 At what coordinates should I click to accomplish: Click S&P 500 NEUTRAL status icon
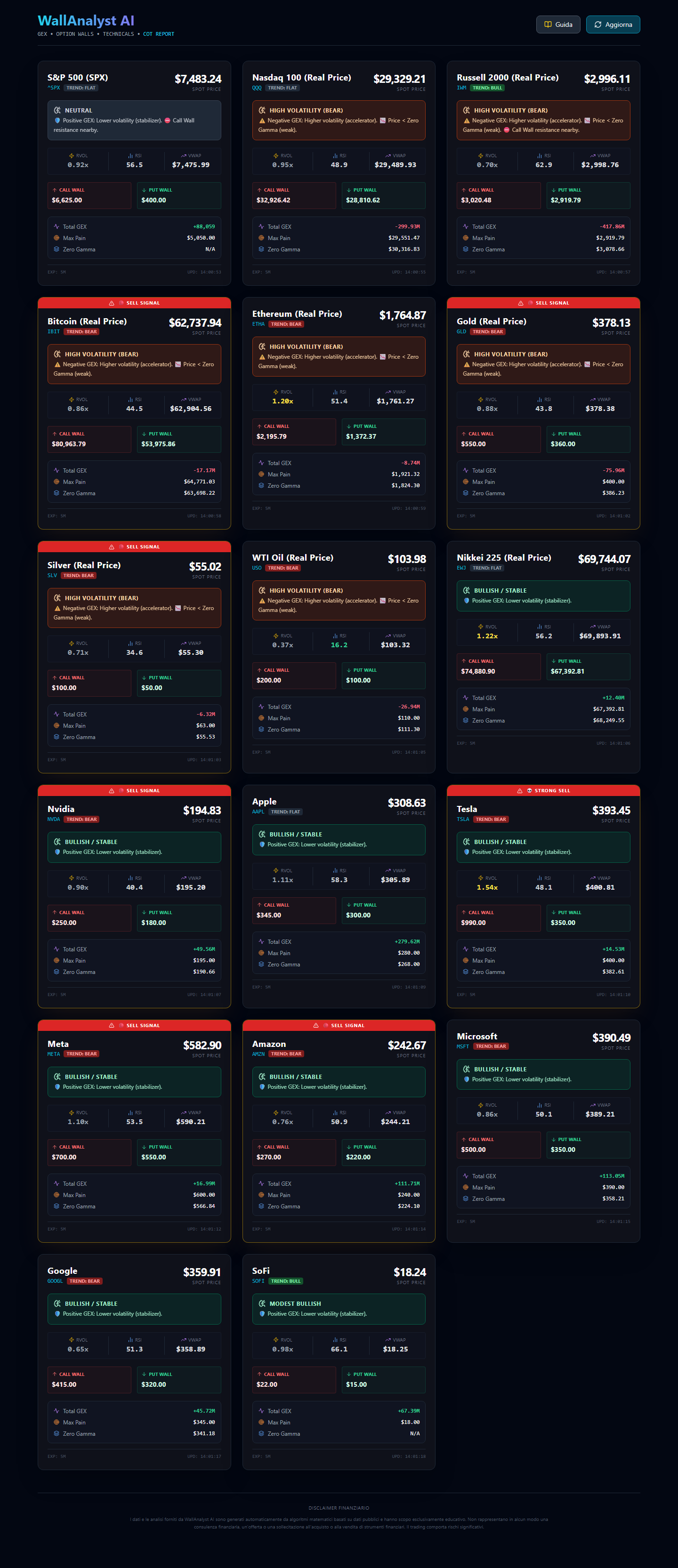[x=57, y=110]
